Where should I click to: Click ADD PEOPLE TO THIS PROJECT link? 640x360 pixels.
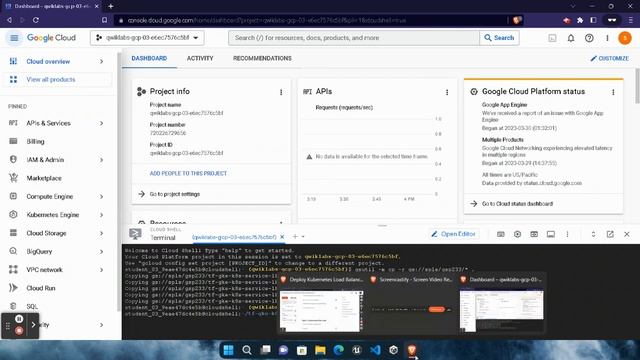click(188, 173)
